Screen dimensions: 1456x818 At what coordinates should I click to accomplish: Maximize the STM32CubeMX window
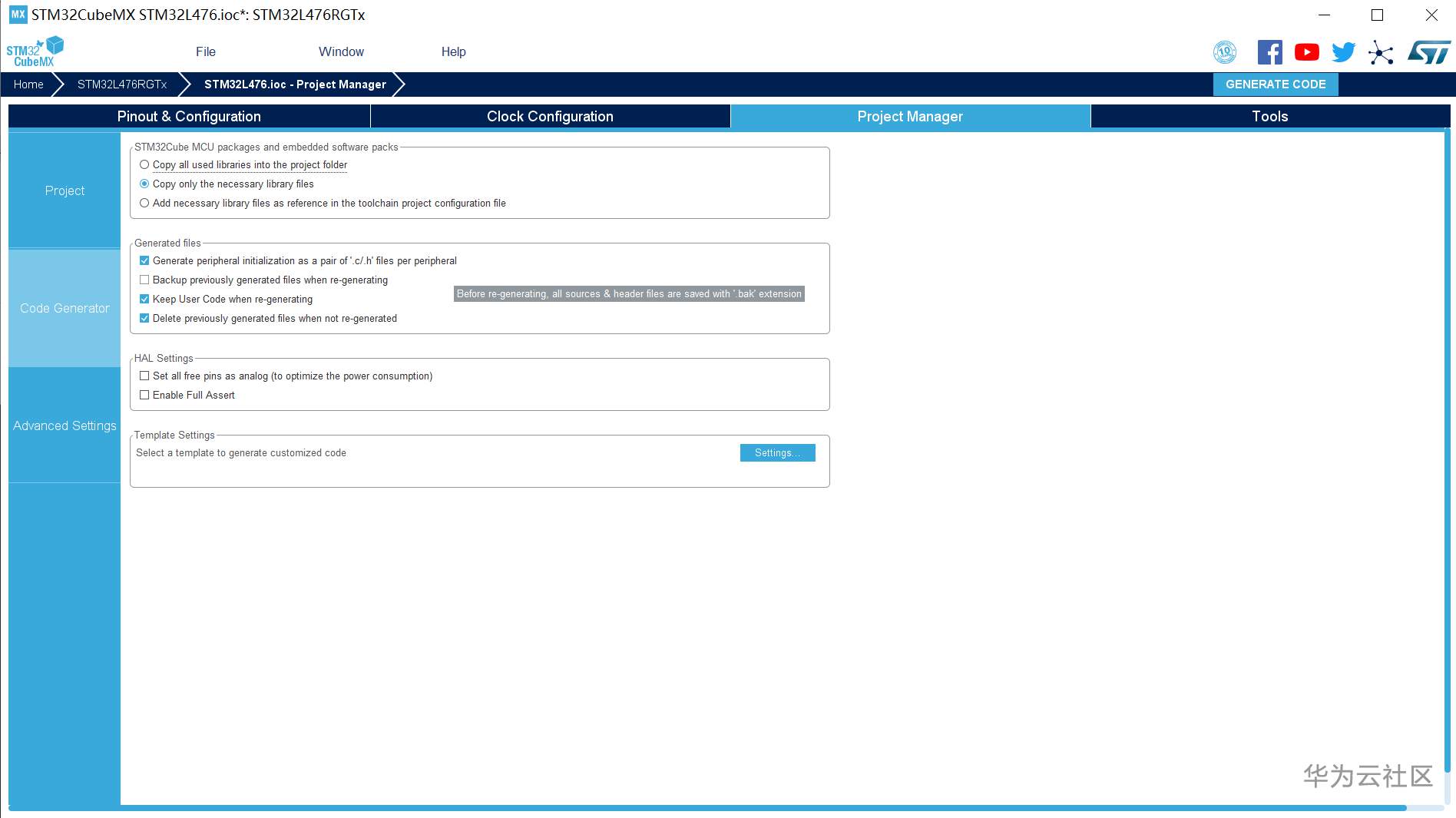click(1378, 15)
